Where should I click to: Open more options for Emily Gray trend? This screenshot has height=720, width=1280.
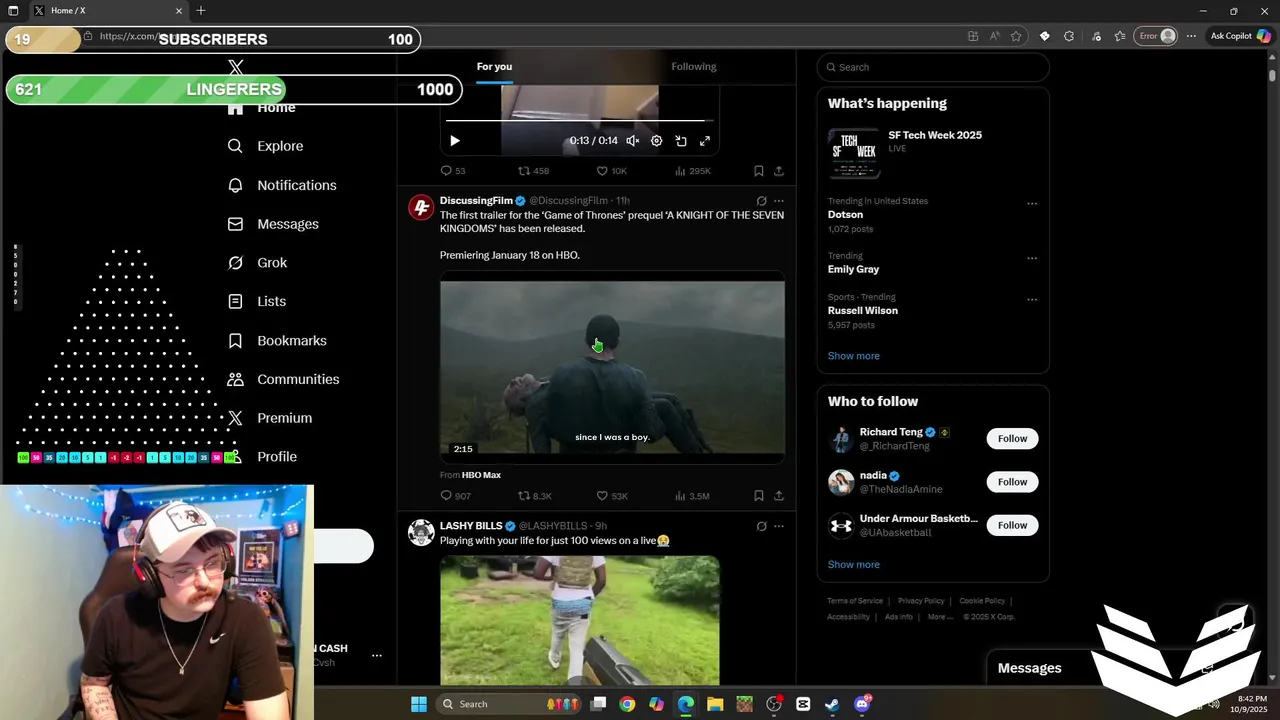point(1032,258)
